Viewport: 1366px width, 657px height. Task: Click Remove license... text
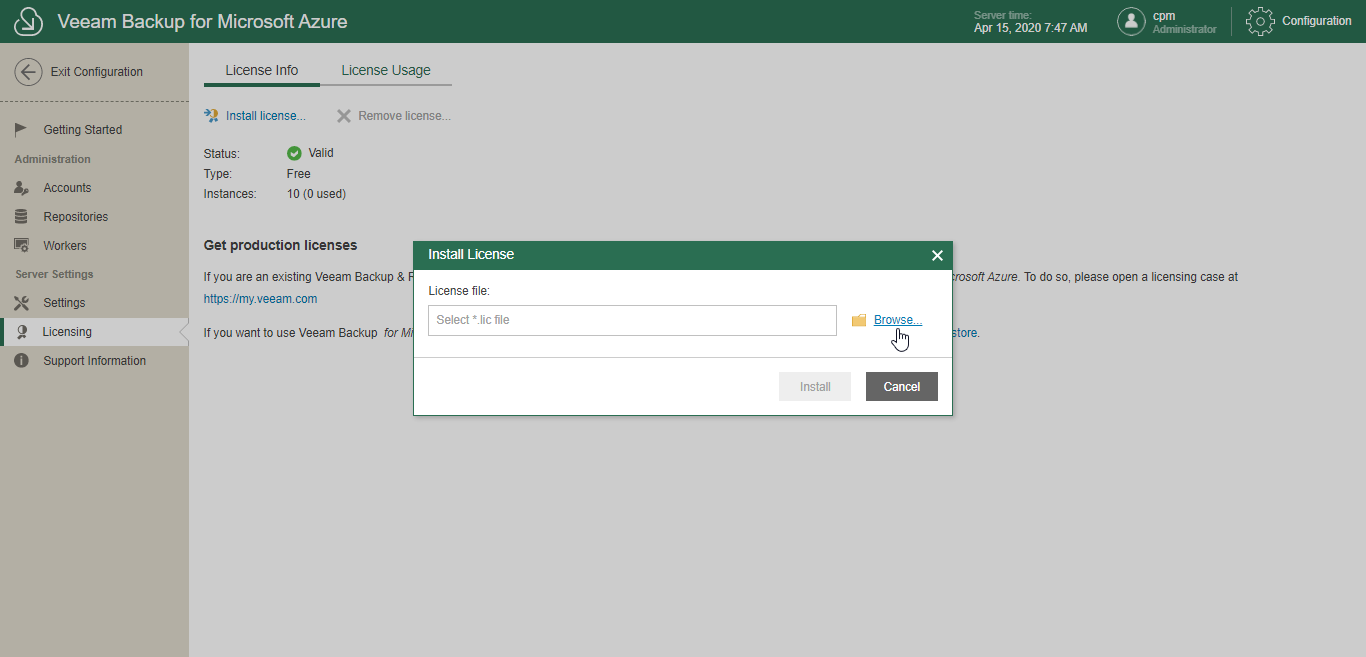point(405,116)
